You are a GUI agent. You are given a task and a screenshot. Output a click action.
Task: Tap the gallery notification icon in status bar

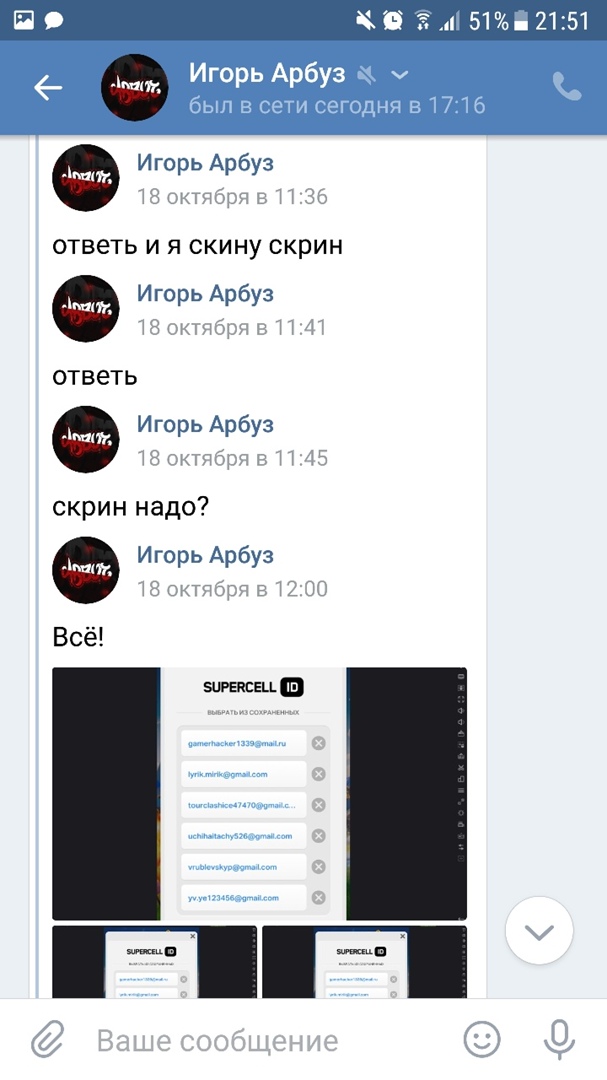point(23,20)
